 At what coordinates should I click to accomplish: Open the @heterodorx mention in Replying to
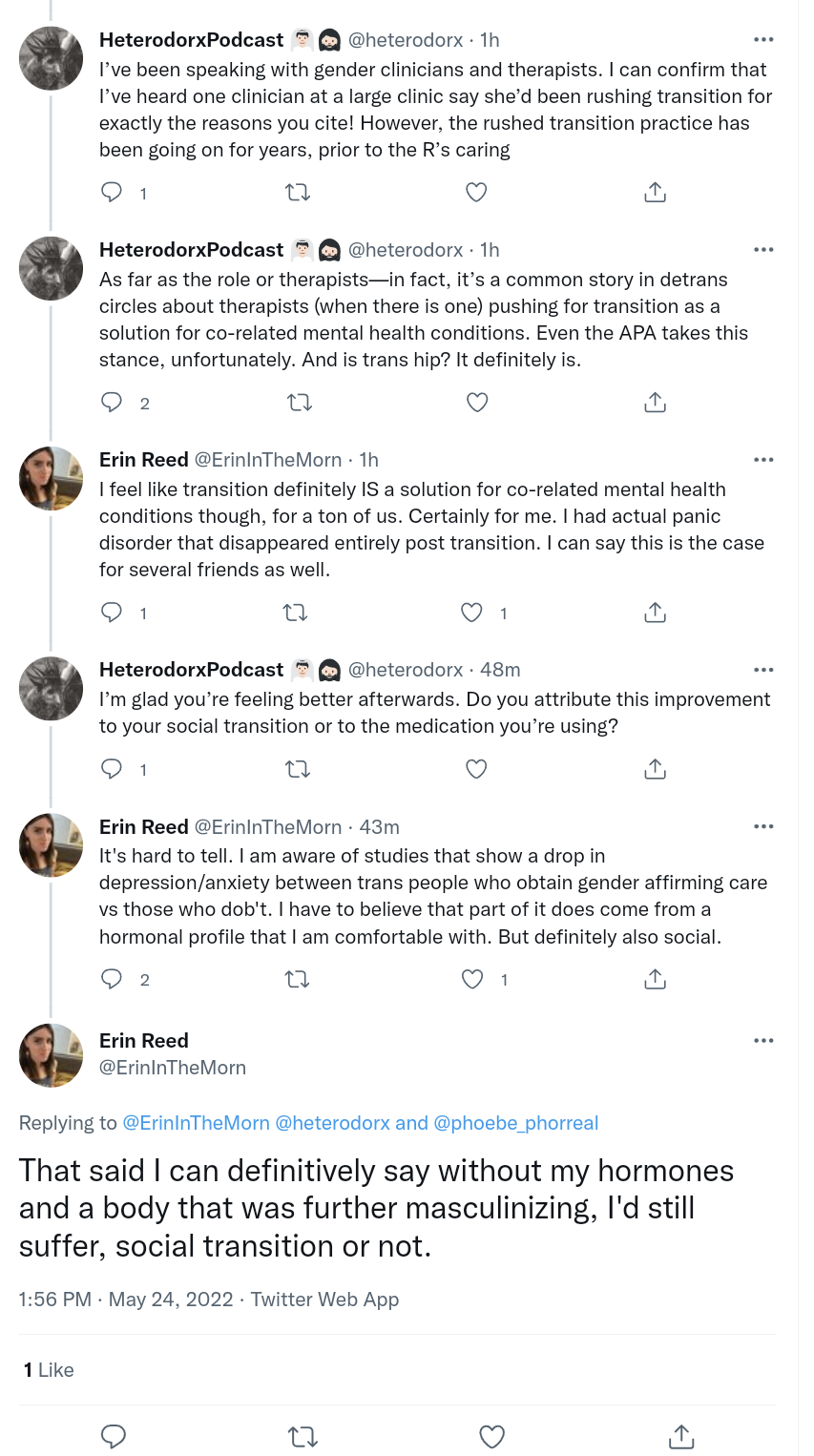click(x=332, y=1123)
